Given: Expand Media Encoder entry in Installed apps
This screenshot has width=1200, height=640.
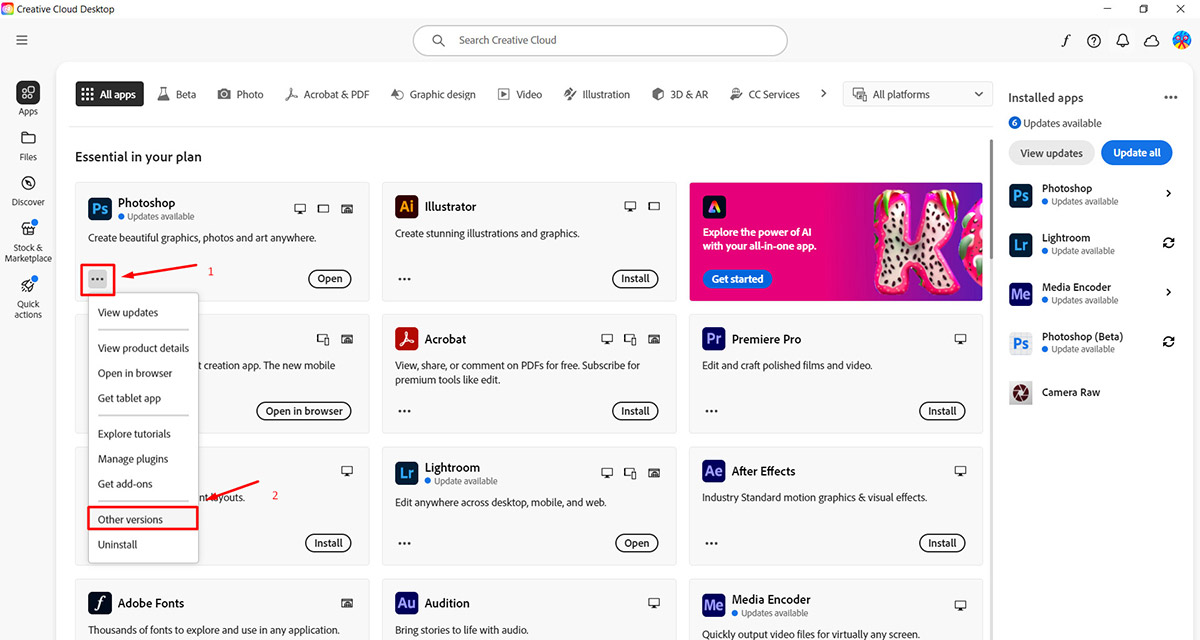Looking at the screenshot, I should coord(1169,292).
